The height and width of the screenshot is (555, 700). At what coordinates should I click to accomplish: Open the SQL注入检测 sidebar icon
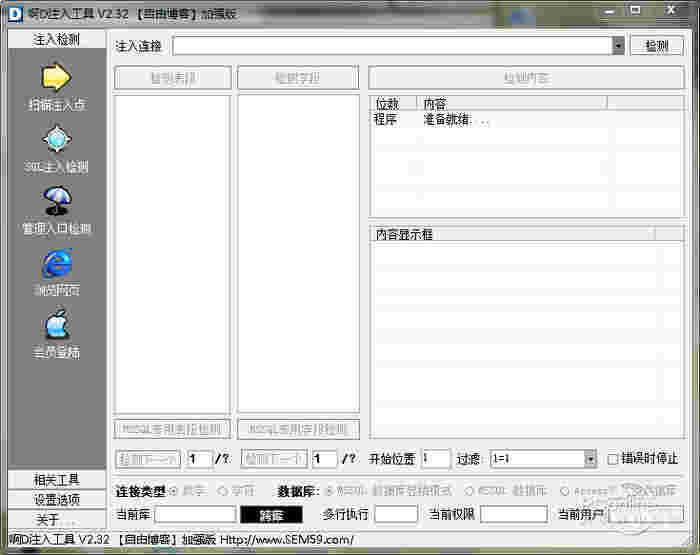pyautogui.click(x=56, y=139)
